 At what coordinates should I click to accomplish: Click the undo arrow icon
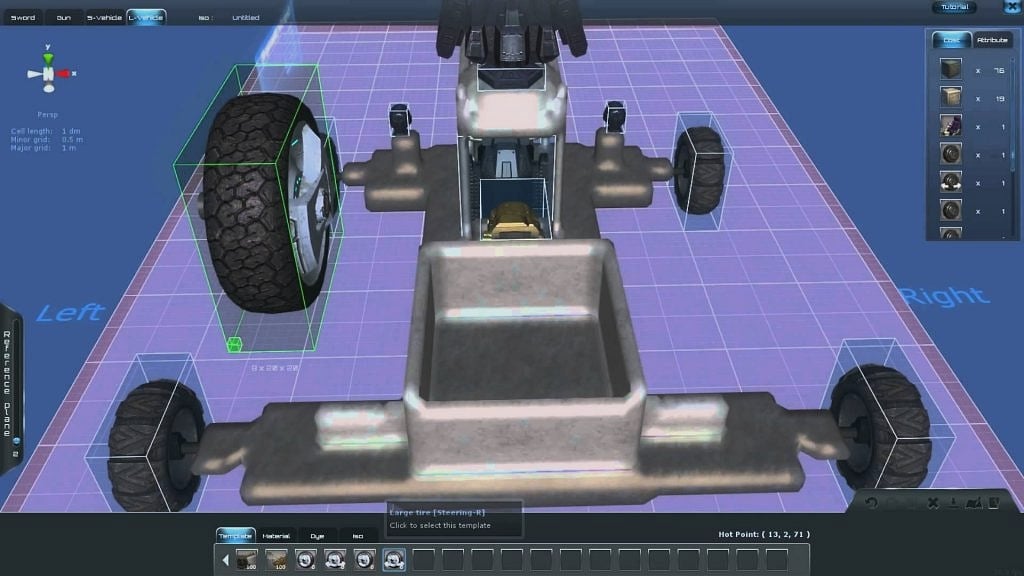[x=872, y=503]
